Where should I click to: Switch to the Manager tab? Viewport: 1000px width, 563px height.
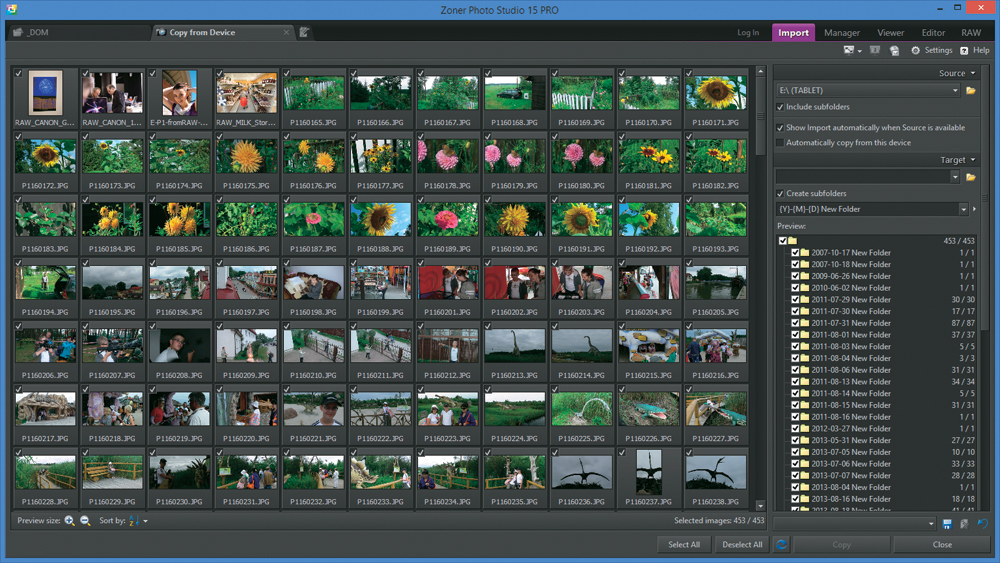click(x=841, y=33)
